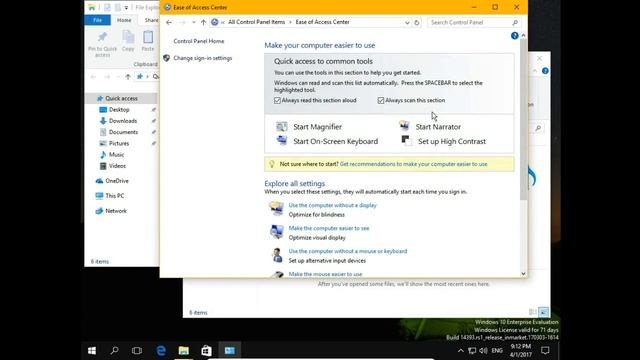
Task: Select Music in File Explorer navigation pane
Action: 116,155
